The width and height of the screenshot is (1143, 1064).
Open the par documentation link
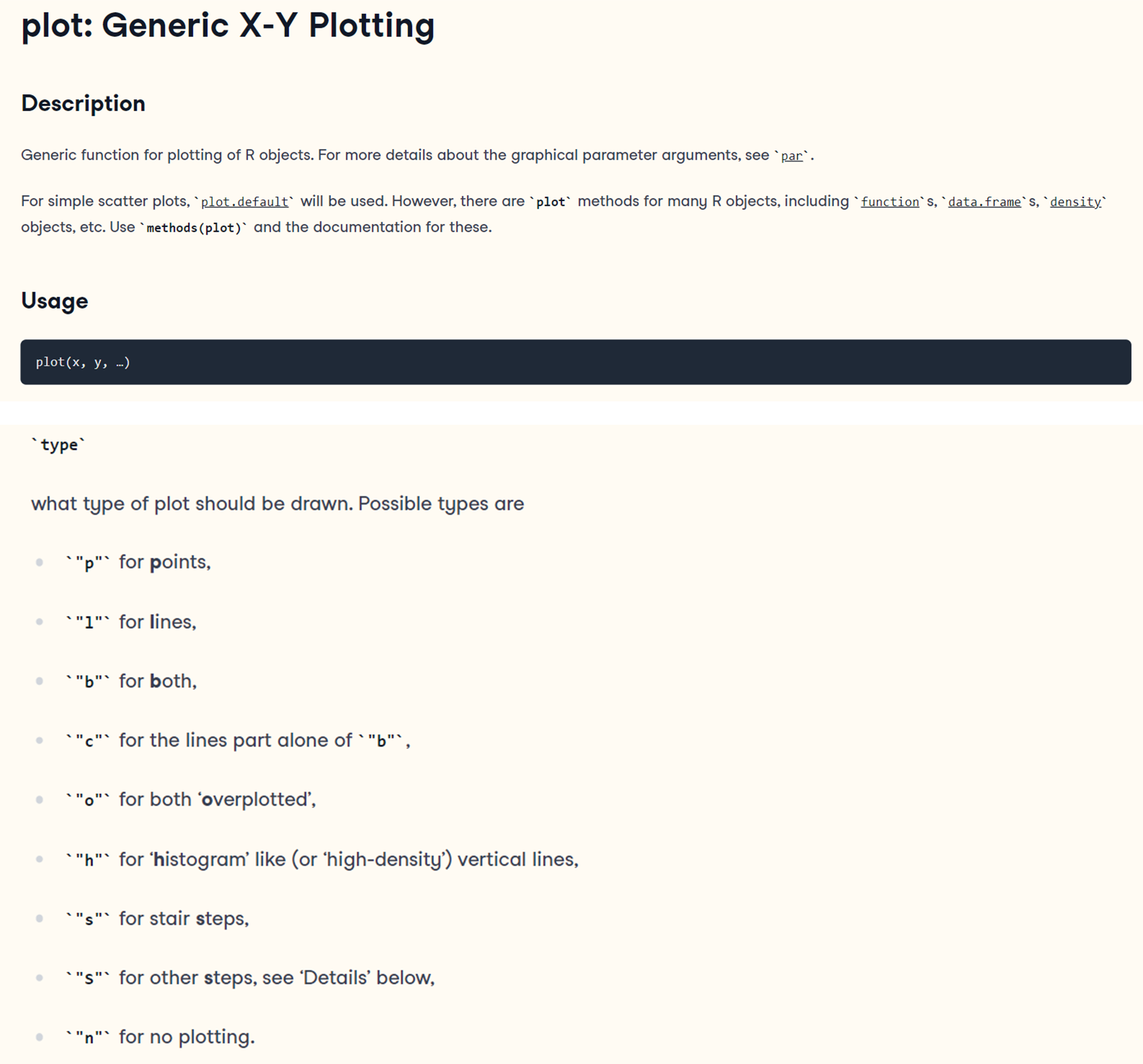[x=791, y=156]
